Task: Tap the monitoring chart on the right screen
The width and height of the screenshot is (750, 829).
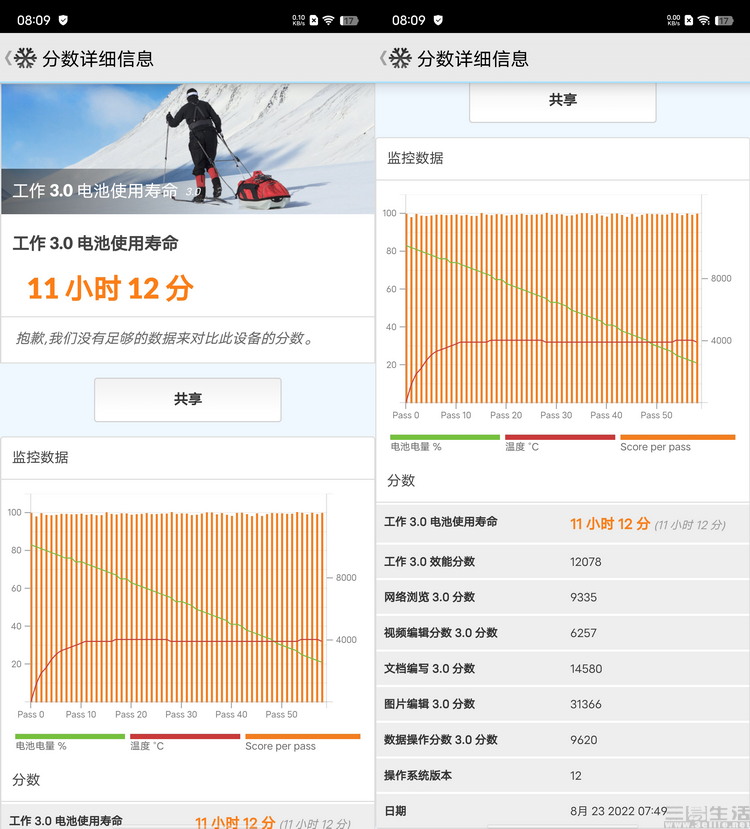Action: click(x=558, y=307)
